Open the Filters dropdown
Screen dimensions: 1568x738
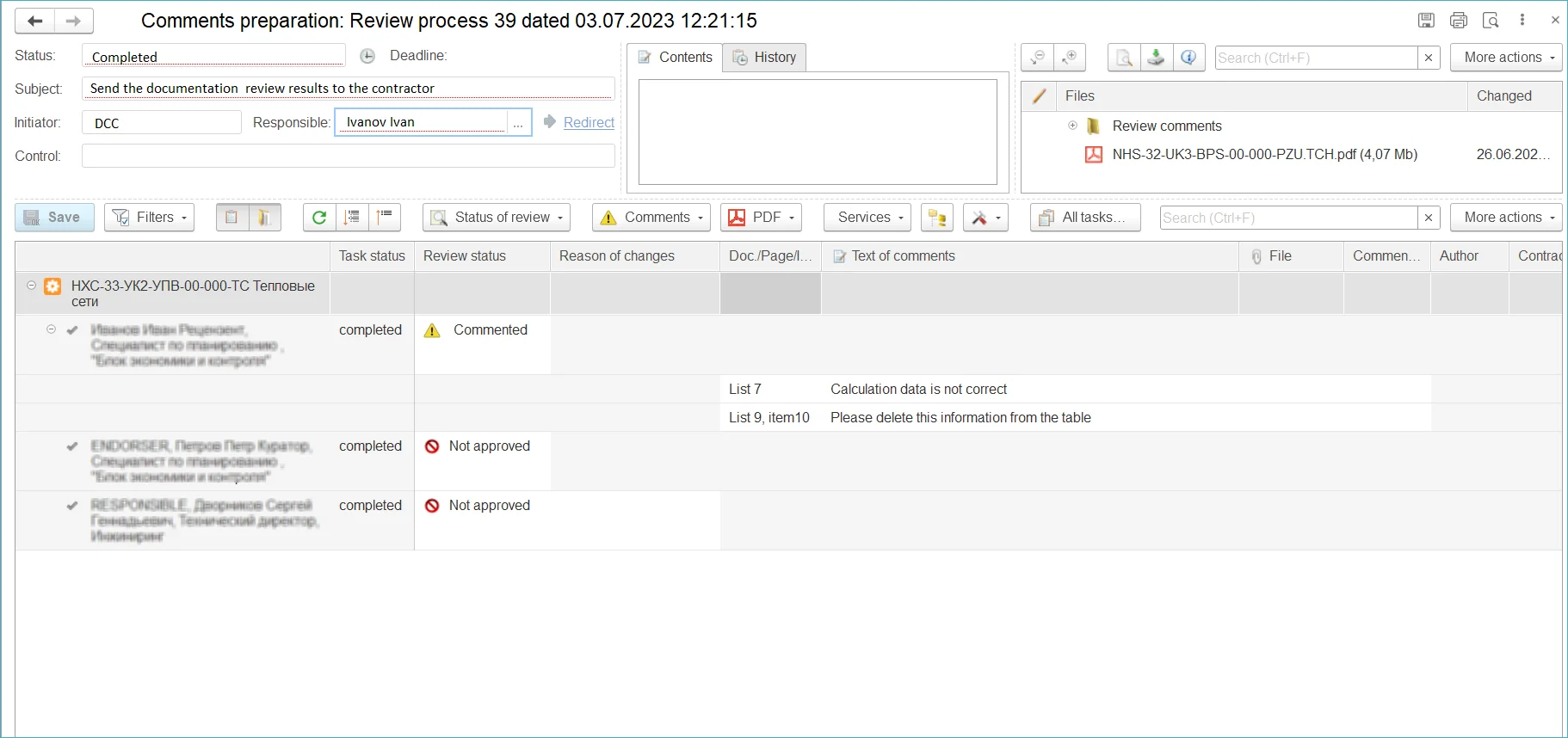[149, 218]
